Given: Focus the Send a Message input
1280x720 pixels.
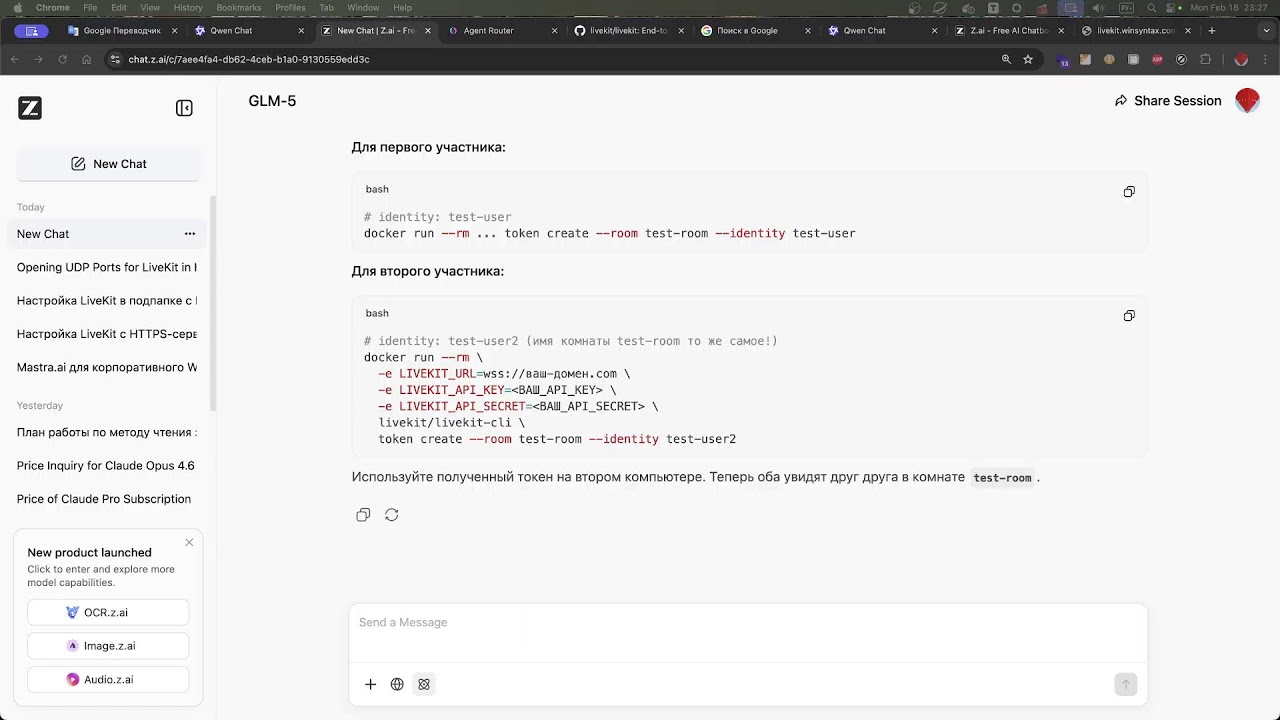Looking at the screenshot, I should tap(748, 622).
